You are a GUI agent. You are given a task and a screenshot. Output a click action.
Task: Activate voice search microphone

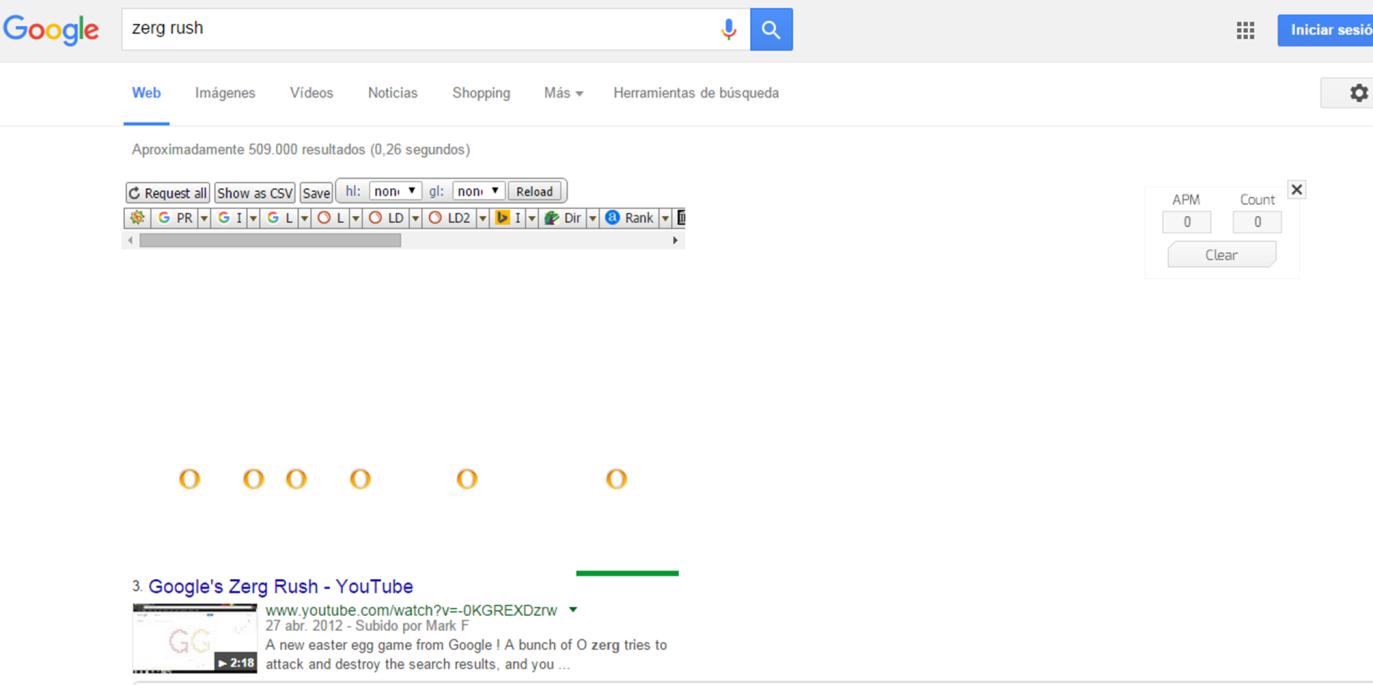tap(729, 30)
